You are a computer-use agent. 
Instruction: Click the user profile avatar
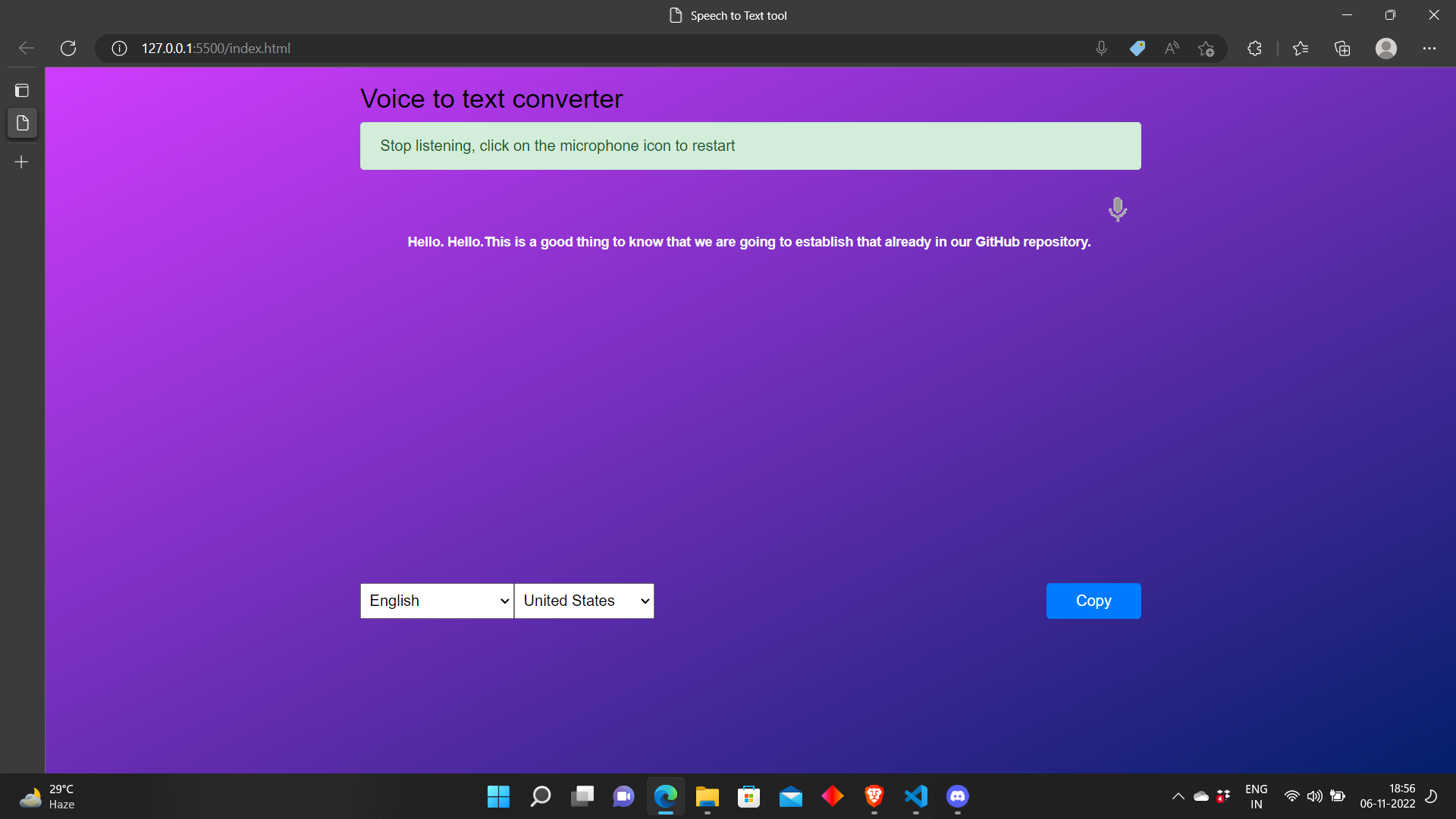click(x=1385, y=49)
